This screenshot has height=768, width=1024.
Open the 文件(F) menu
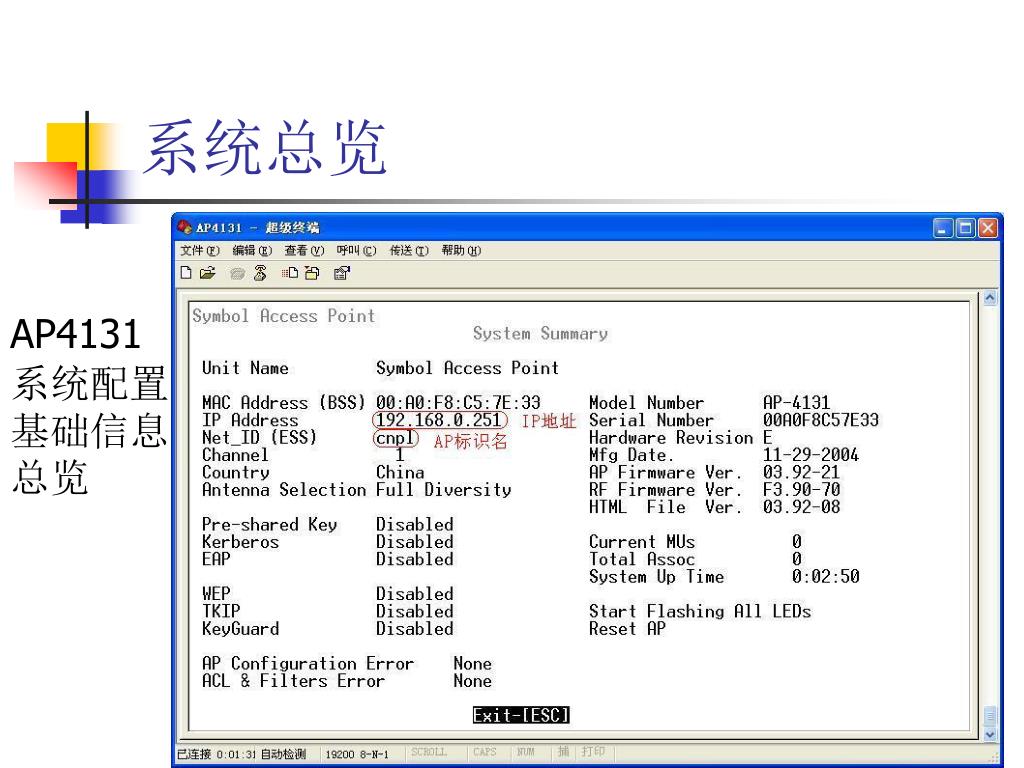200,251
